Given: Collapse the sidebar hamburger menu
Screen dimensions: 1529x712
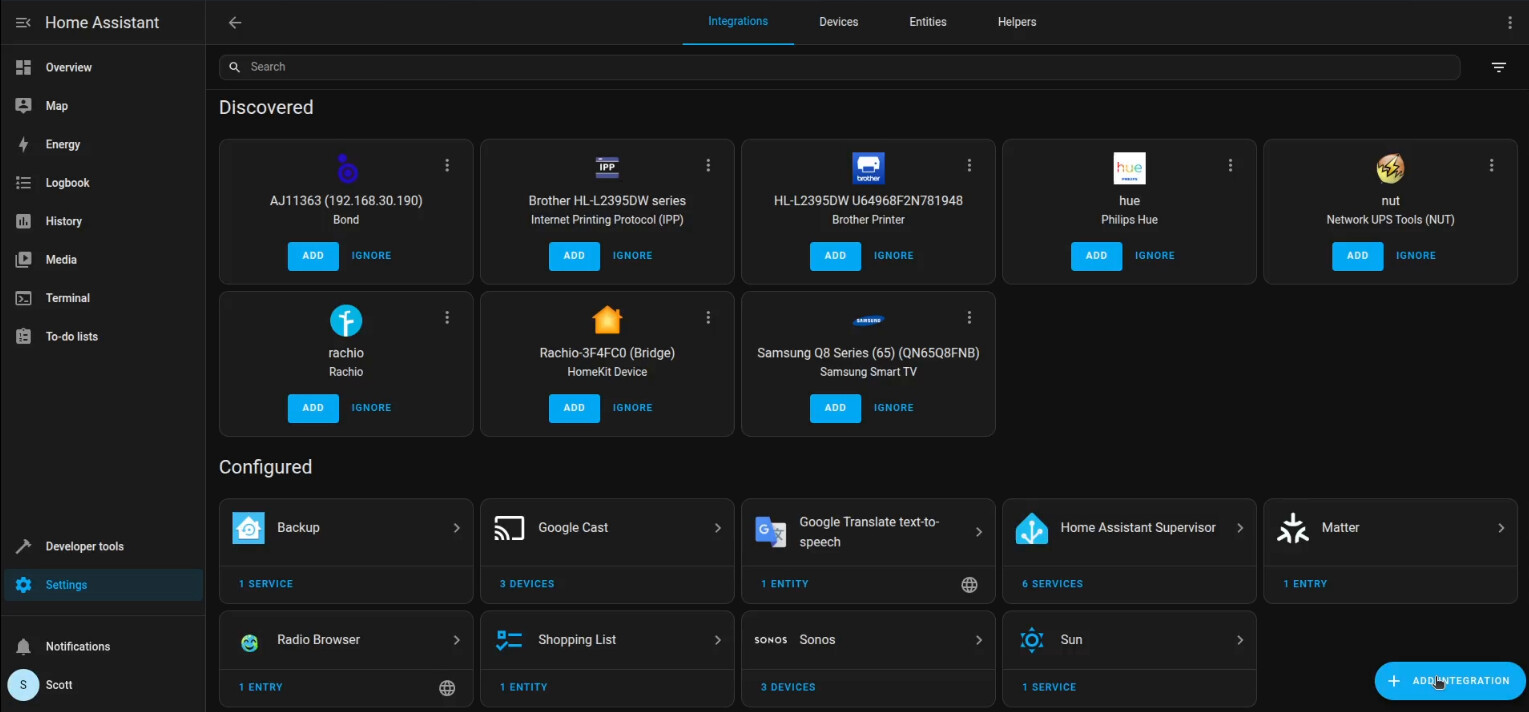Looking at the screenshot, I should (x=23, y=23).
